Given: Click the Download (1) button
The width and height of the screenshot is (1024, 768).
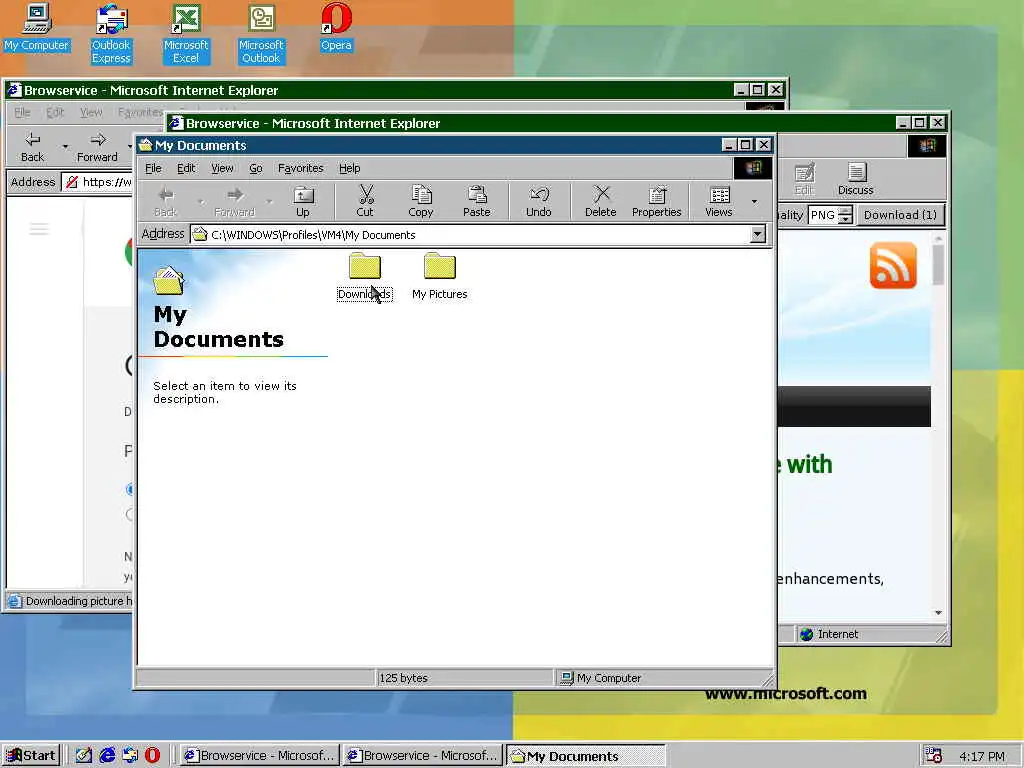Looking at the screenshot, I should coord(900,215).
